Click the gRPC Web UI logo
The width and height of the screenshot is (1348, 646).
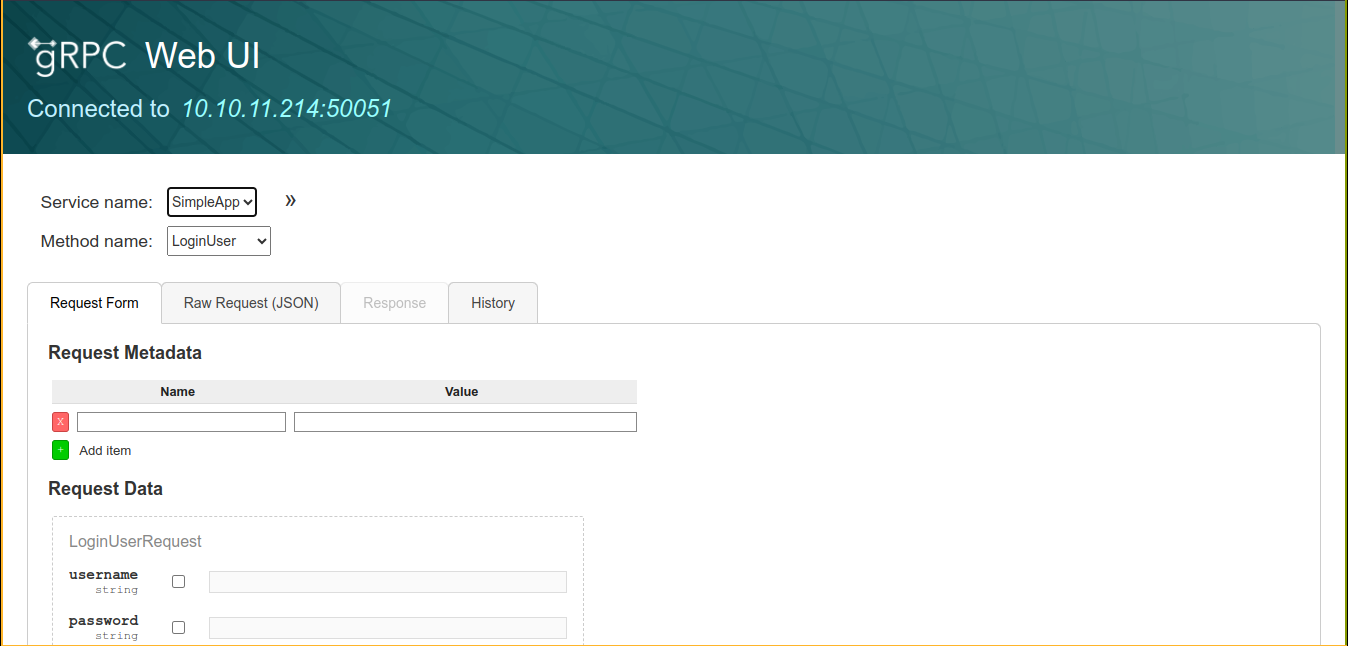point(144,57)
